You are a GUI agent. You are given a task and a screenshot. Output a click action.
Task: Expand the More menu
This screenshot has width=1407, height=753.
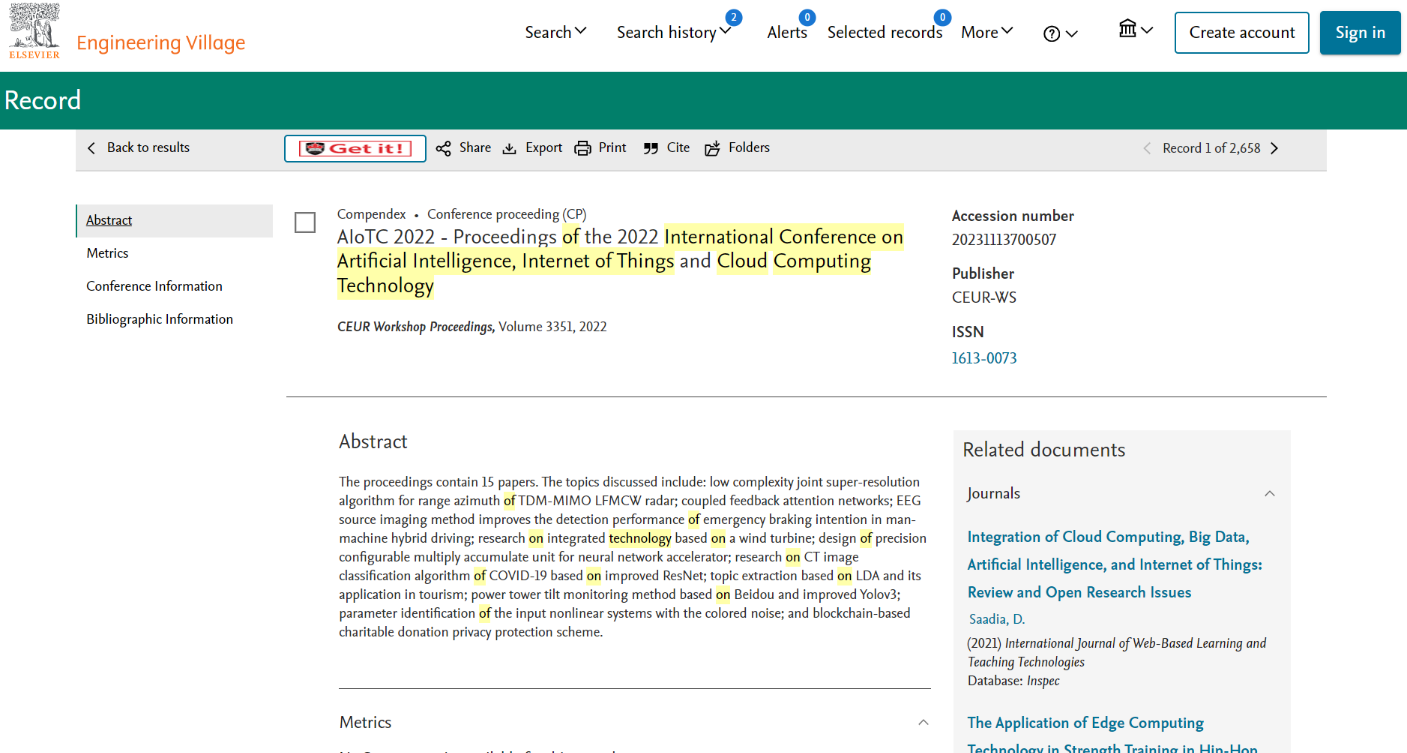tap(987, 32)
